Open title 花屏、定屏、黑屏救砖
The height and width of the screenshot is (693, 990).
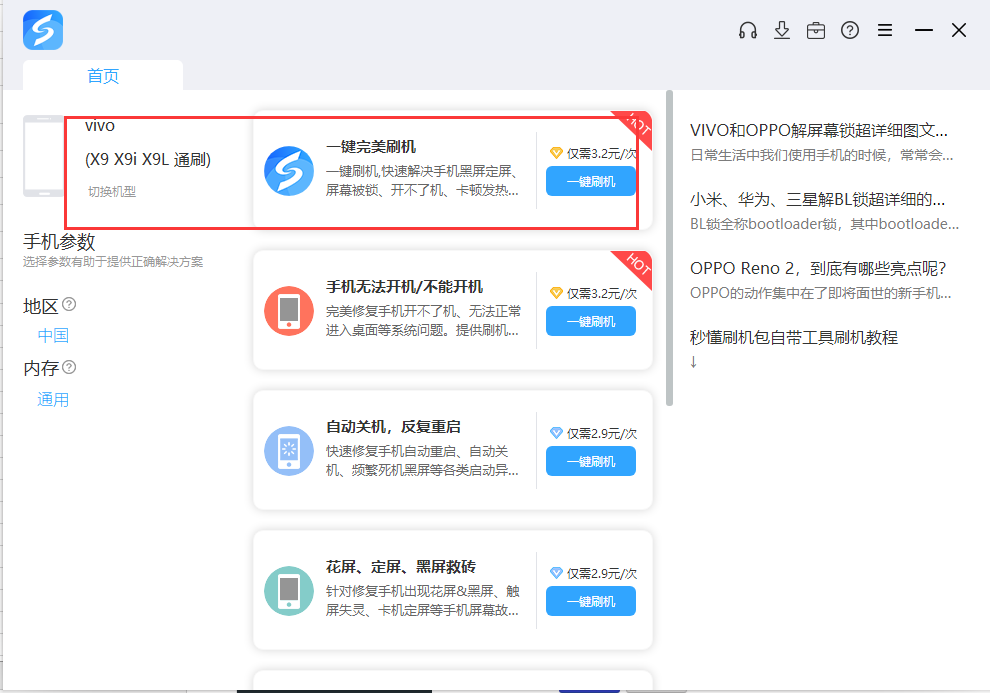[400, 567]
